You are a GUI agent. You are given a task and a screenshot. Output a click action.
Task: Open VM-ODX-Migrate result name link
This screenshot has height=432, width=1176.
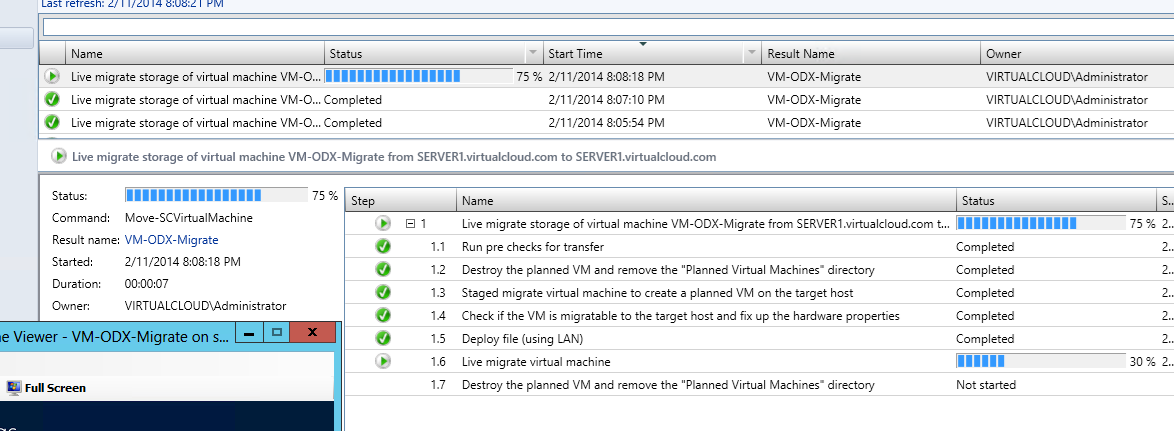[x=172, y=240]
